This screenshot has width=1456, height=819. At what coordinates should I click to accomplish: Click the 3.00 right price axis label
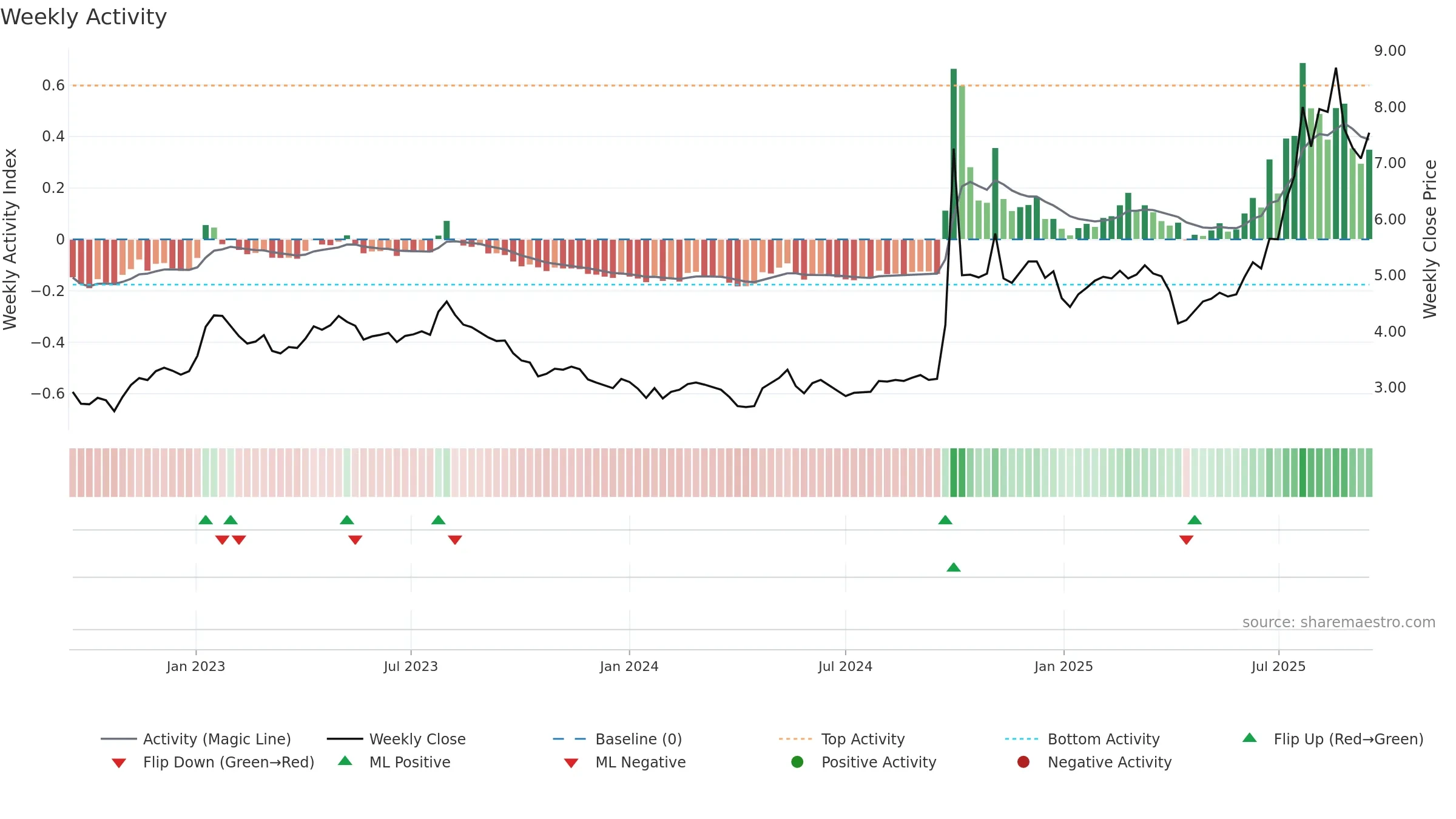click(x=1390, y=388)
